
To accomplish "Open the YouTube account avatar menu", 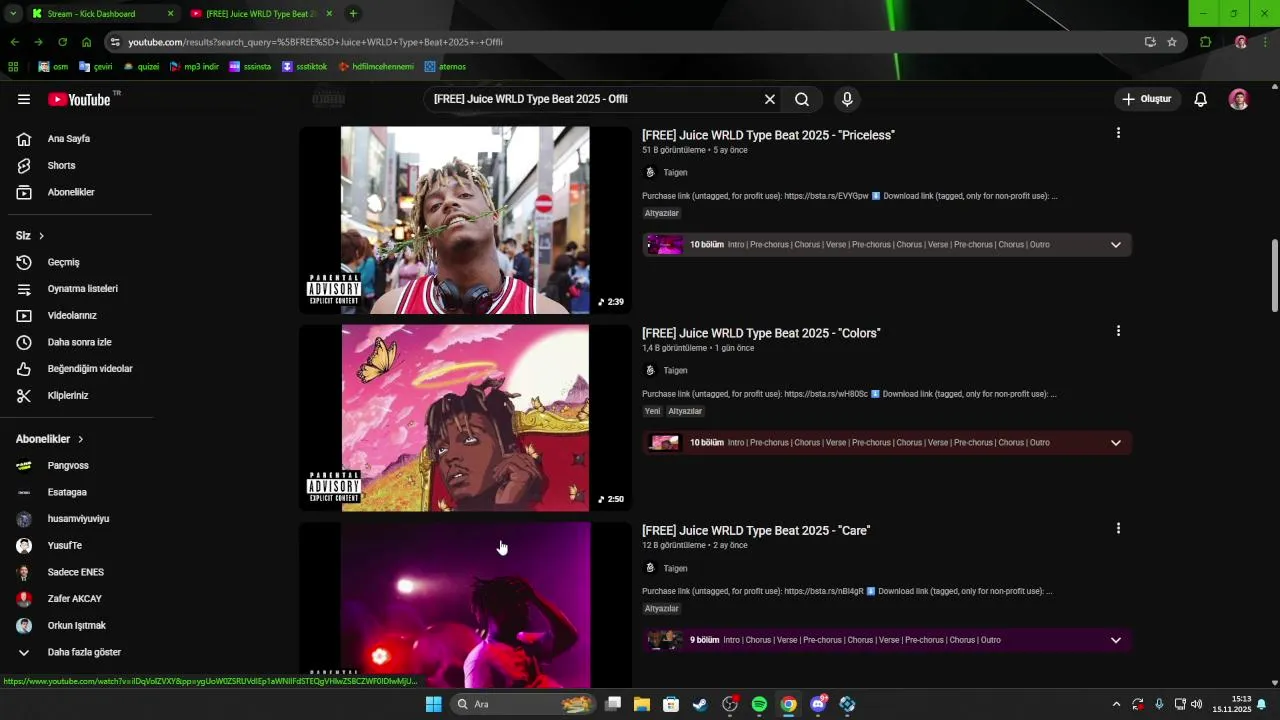I will pyautogui.click(x=1239, y=99).
